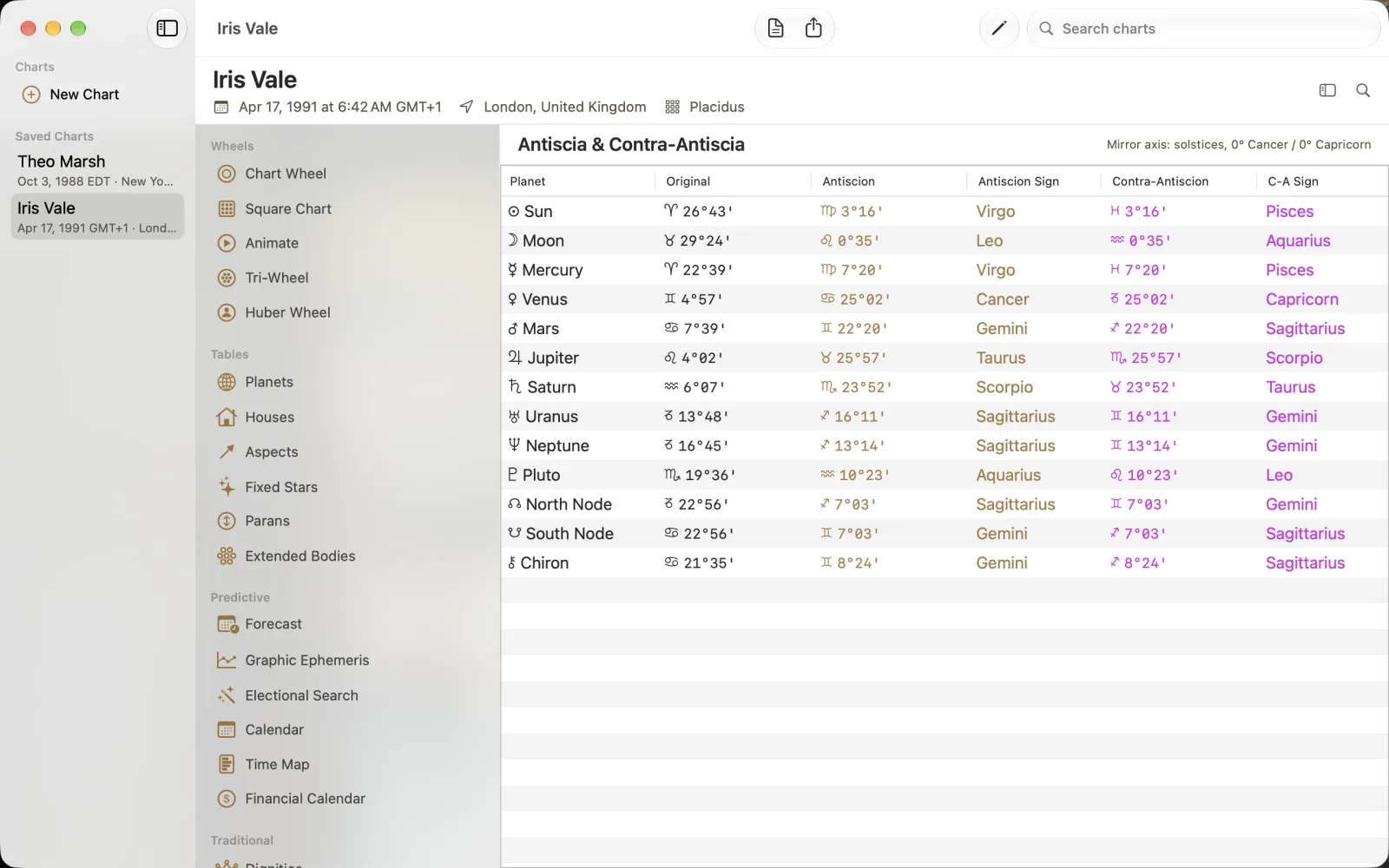The height and width of the screenshot is (868, 1389).
Task: Click the Planet column header
Action: point(578,181)
